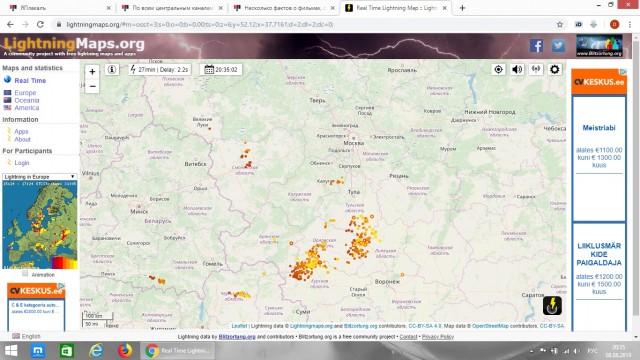Open Leaflet attribution link
The image size is (640, 360).
click(x=239, y=326)
